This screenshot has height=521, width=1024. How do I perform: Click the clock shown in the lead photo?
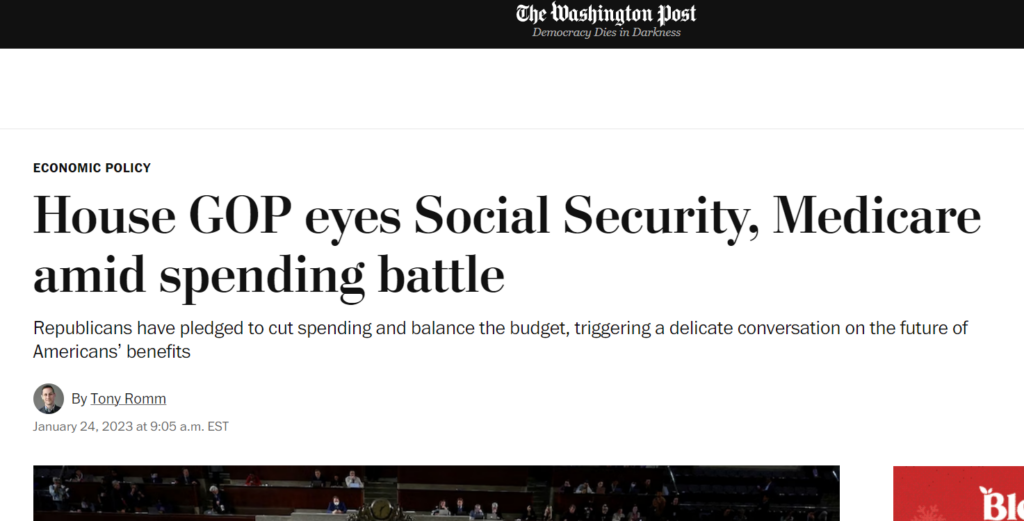click(381, 509)
